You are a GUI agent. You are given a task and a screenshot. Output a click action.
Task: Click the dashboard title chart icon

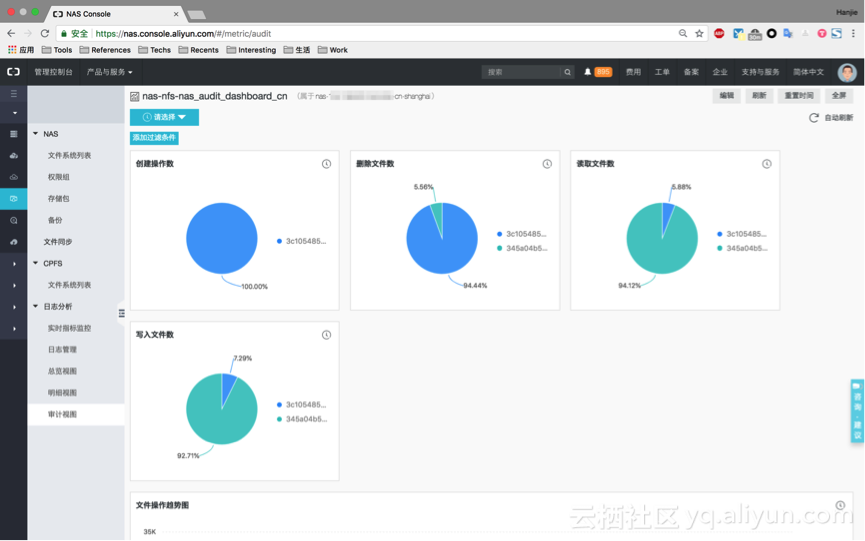[135, 97]
